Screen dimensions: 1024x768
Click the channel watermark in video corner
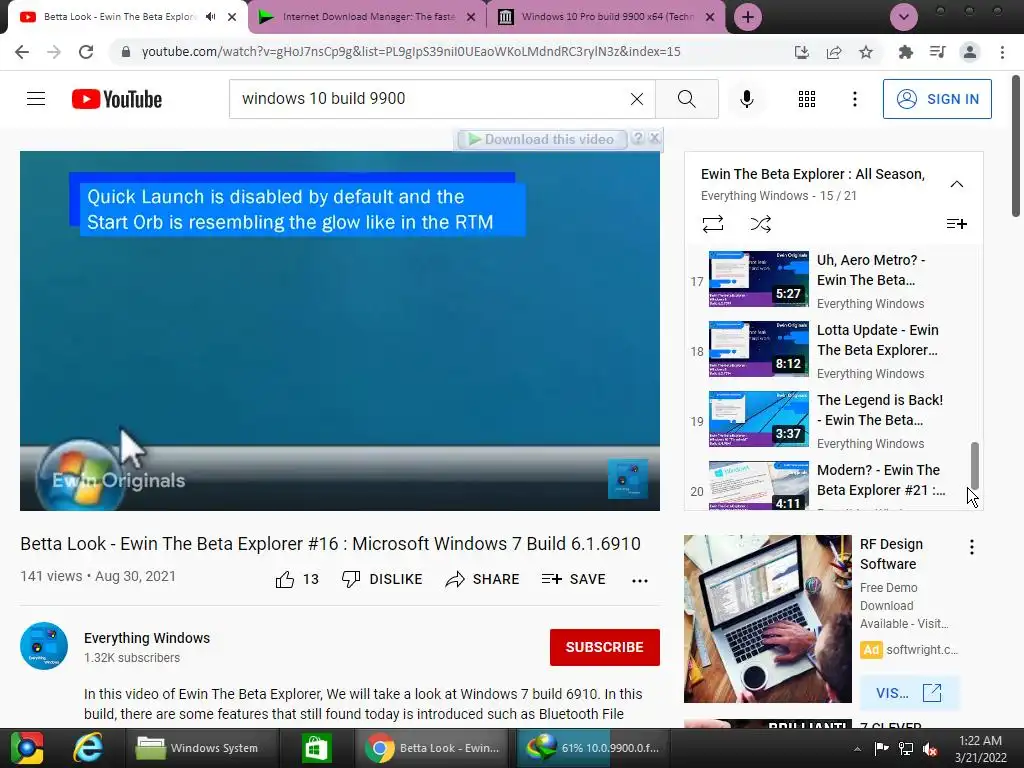628,479
